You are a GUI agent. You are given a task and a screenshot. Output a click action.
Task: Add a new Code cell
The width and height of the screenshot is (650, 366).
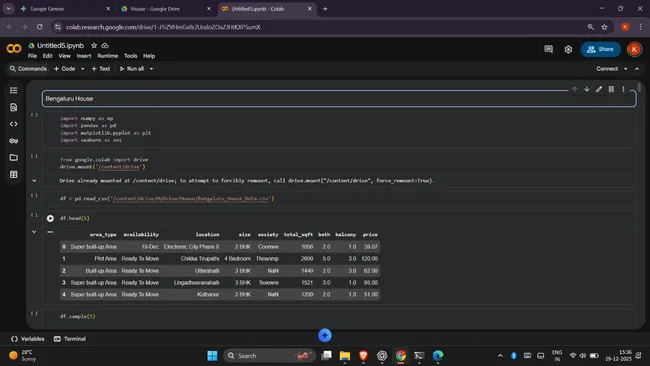[x=65, y=69]
